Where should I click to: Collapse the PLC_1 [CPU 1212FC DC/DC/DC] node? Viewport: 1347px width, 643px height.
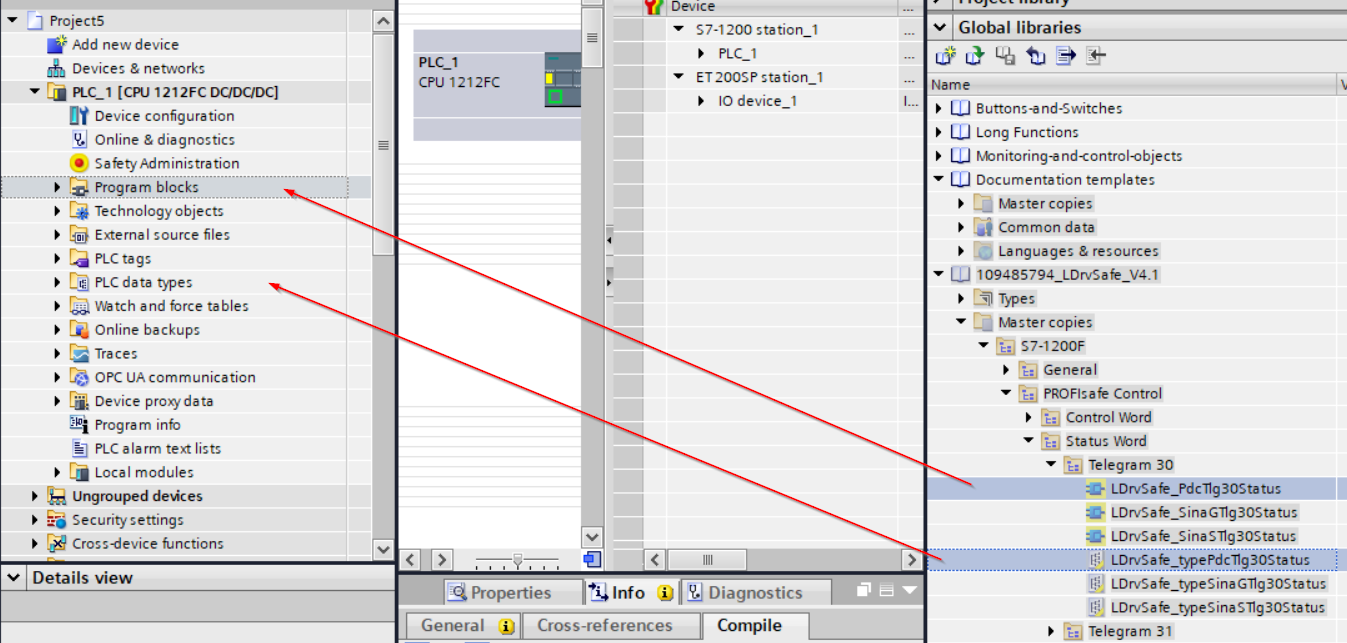click(36, 92)
